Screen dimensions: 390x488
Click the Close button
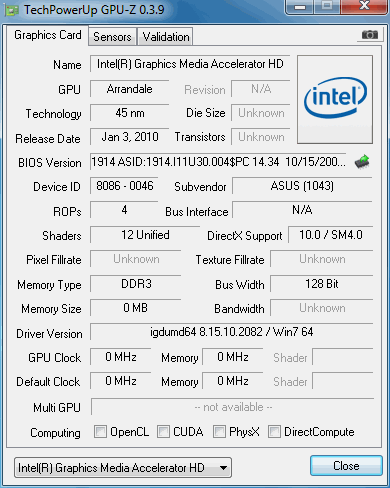tap(346, 466)
